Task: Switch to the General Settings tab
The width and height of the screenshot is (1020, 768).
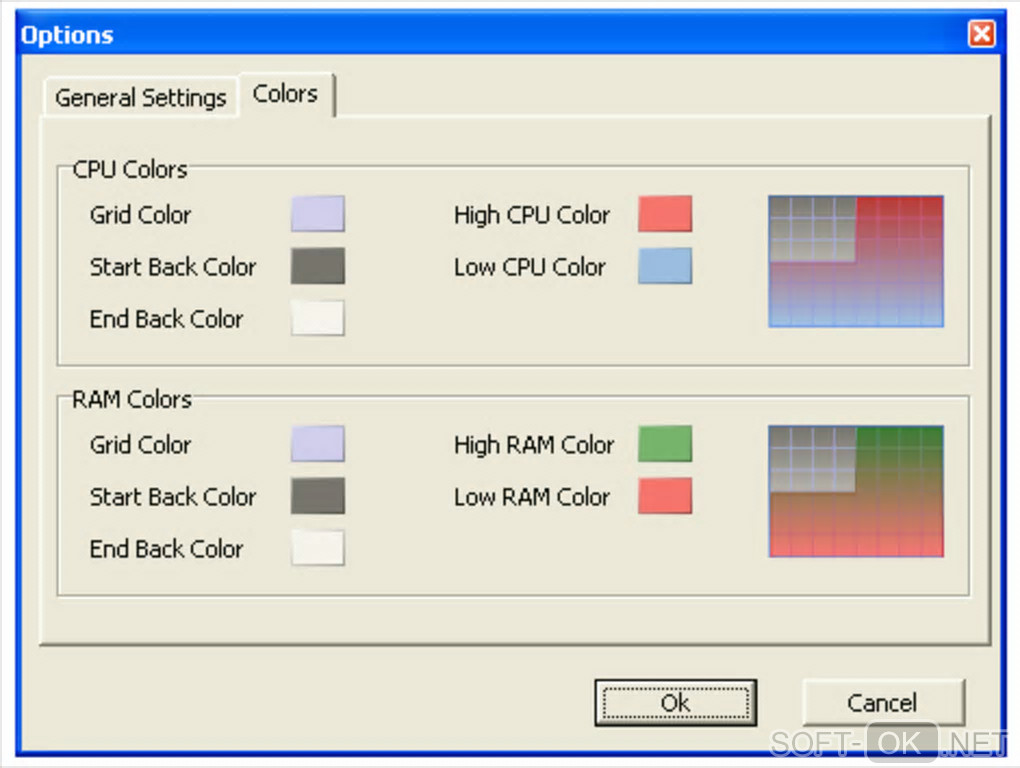Action: (140, 98)
